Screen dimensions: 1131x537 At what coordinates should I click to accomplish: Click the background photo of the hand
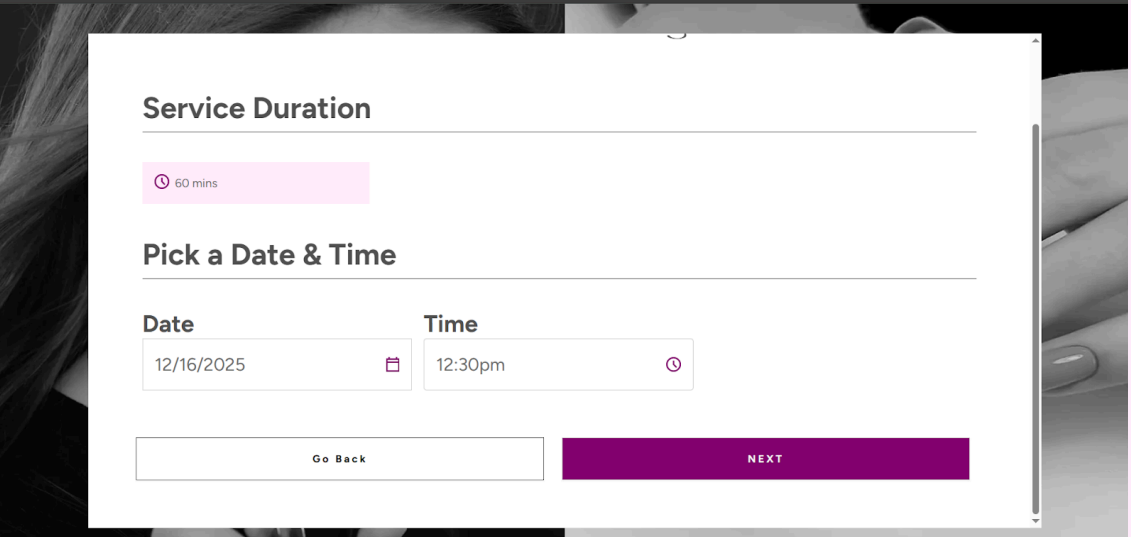[1085, 330]
